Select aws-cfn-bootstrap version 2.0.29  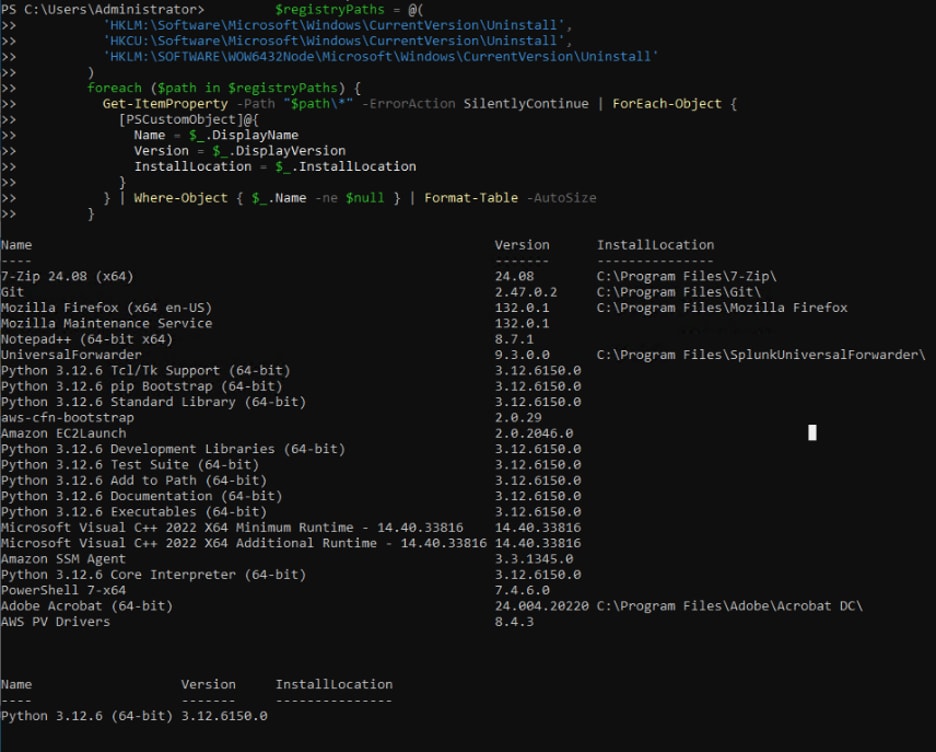(x=518, y=417)
